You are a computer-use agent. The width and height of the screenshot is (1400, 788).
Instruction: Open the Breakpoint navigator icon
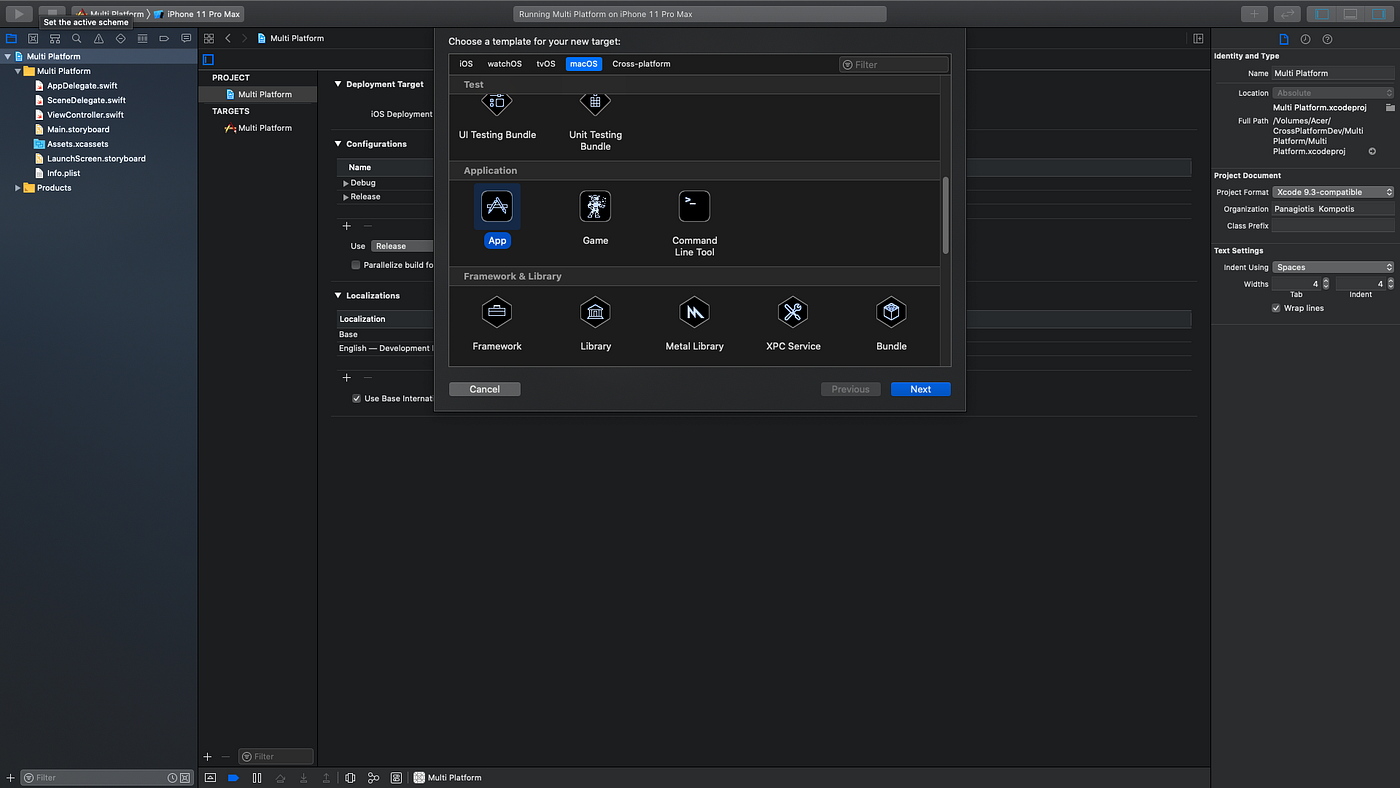(164, 39)
